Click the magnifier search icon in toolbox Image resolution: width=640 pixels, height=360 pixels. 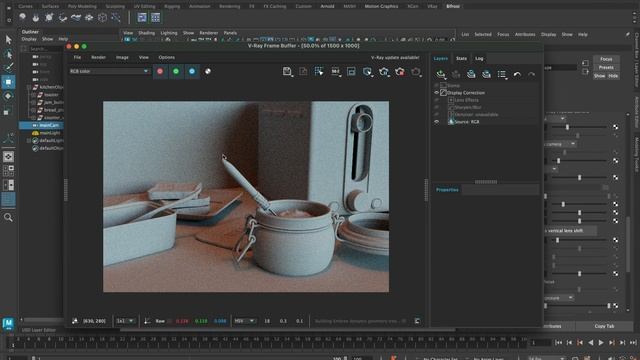point(8,218)
